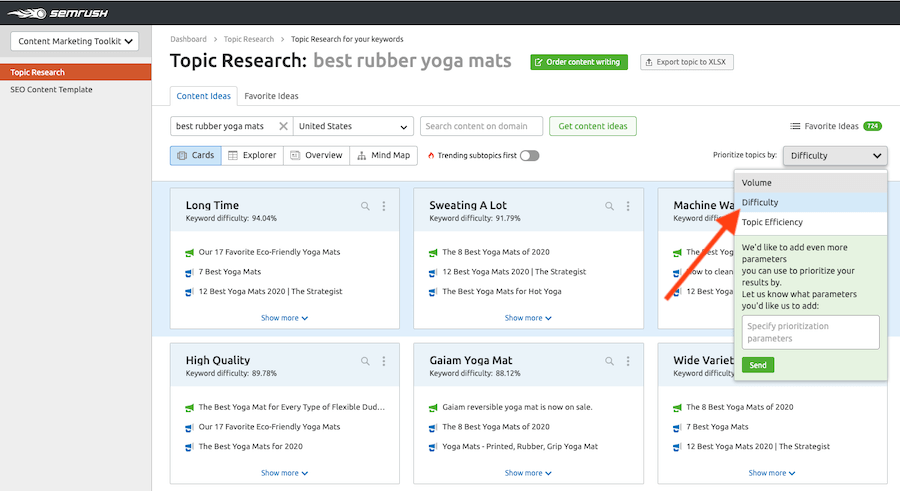Click Get content ideas button
Screen dimensions: 900x491
tap(592, 126)
